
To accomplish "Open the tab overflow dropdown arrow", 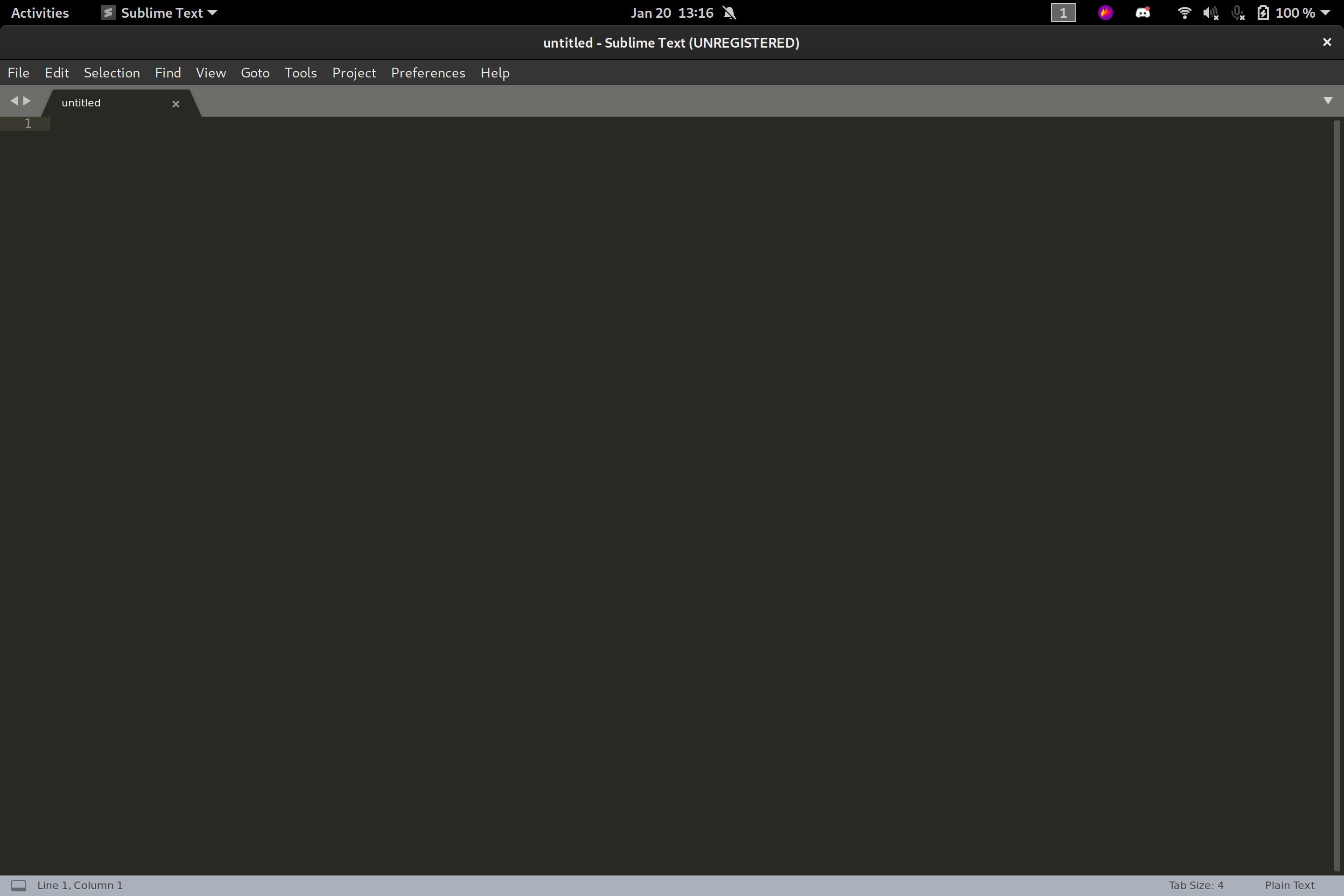I will point(1329,101).
